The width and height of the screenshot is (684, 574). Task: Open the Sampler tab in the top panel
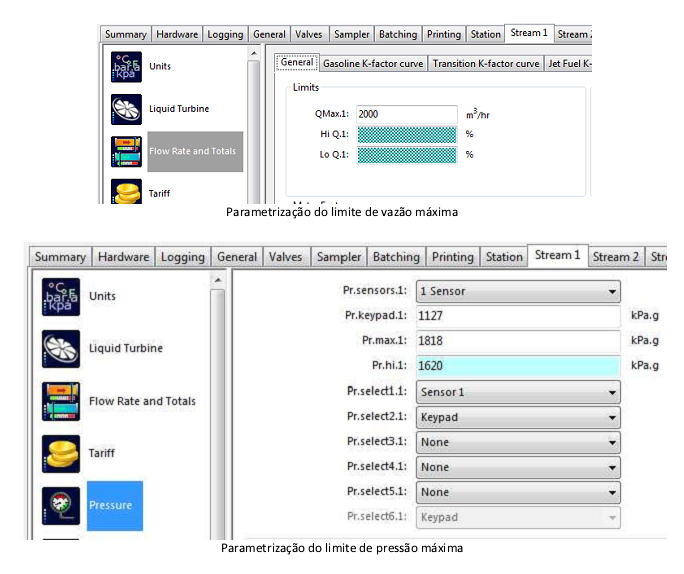coord(352,34)
